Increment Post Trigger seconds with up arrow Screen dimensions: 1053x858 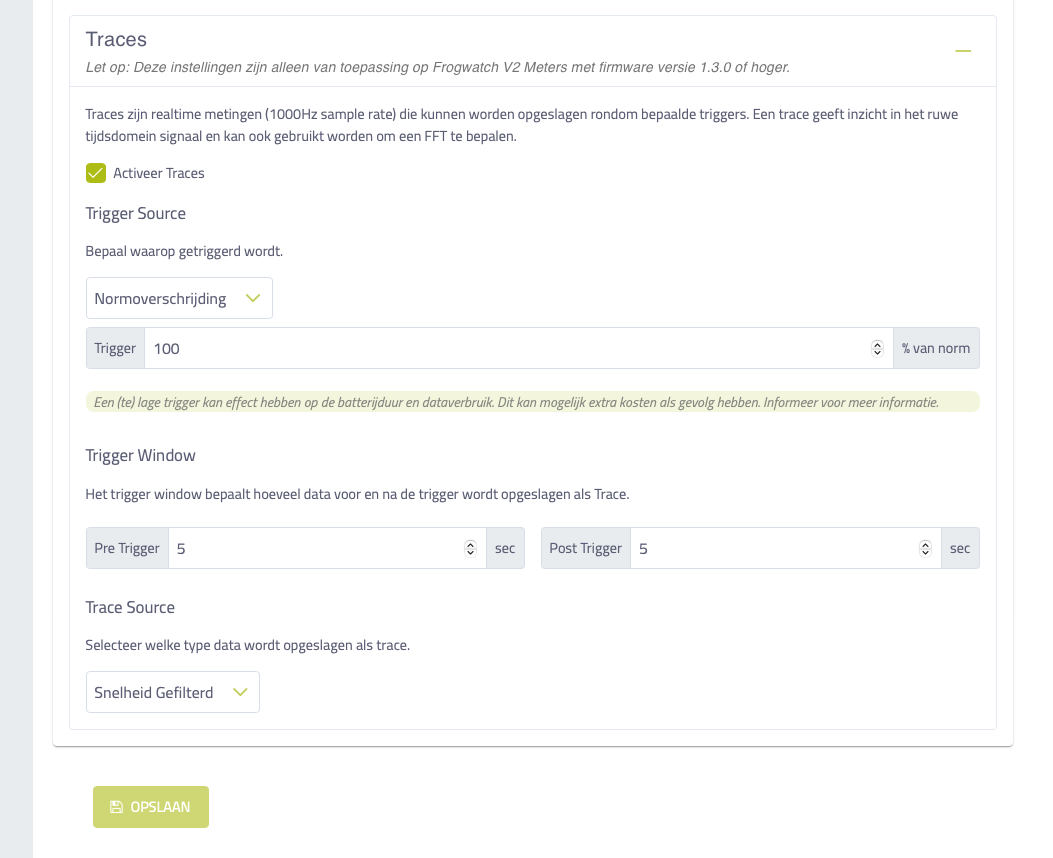(925, 544)
